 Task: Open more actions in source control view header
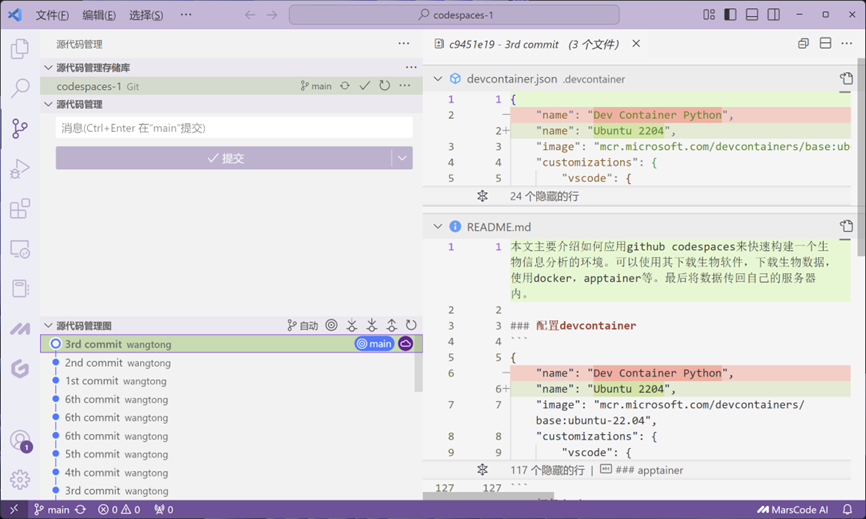click(404, 44)
